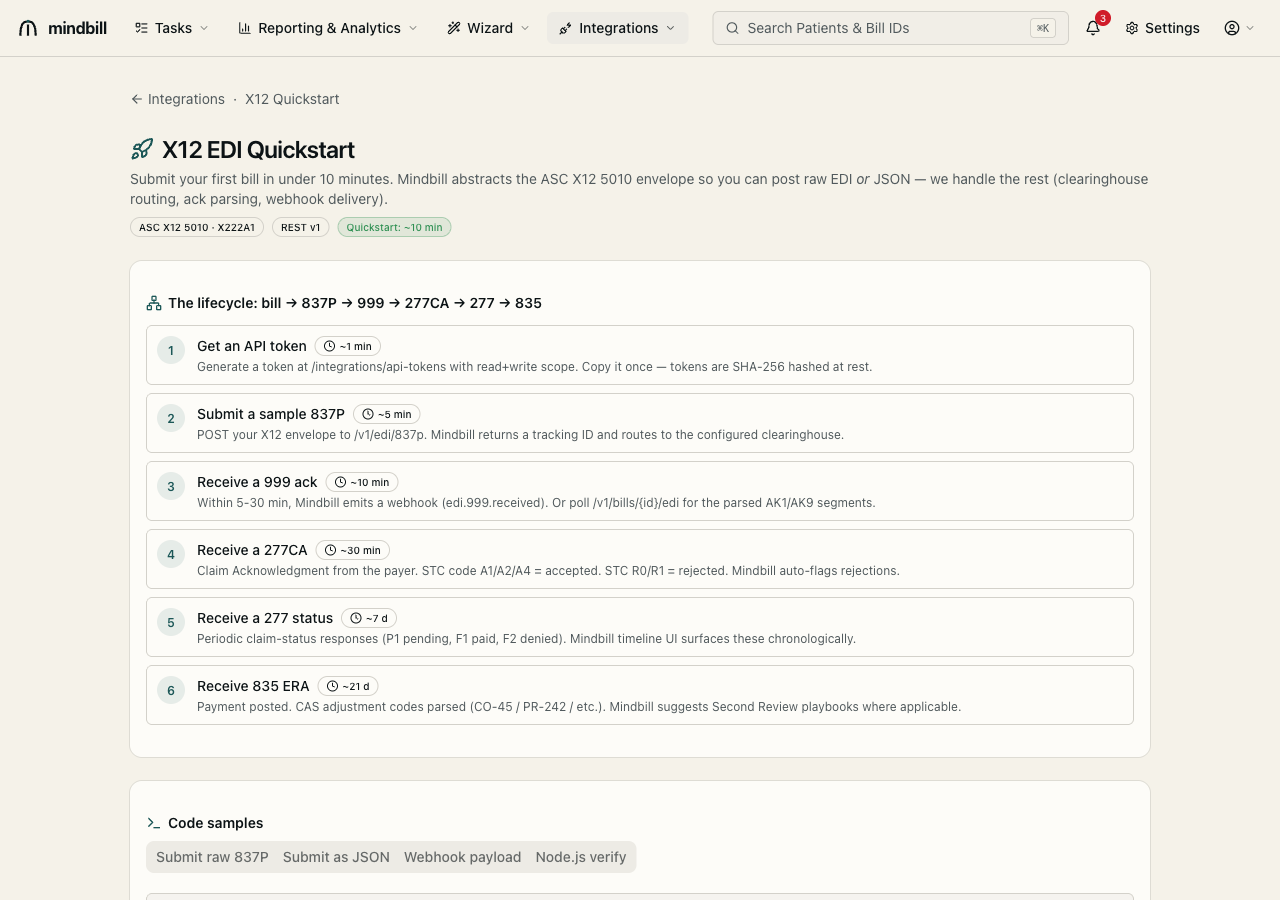Expand the Integrations dropdown chevron
Viewport: 1280px width, 900px height.
[x=670, y=28]
